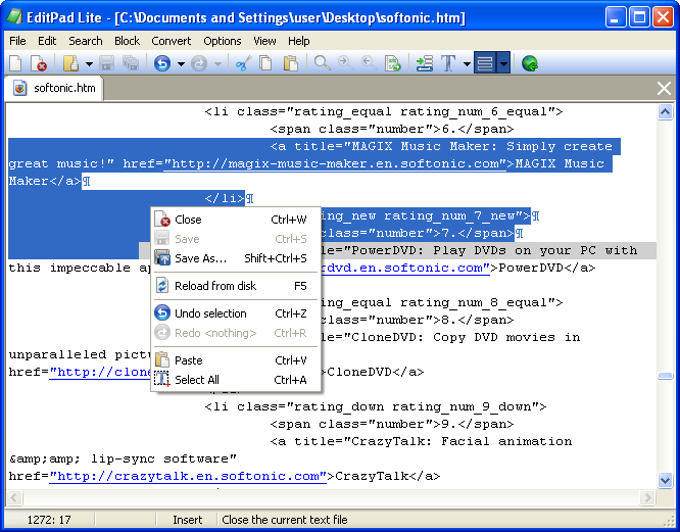Click the Font 'T' toolbar icon
680x532 pixels.
pyautogui.click(x=448, y=64)
